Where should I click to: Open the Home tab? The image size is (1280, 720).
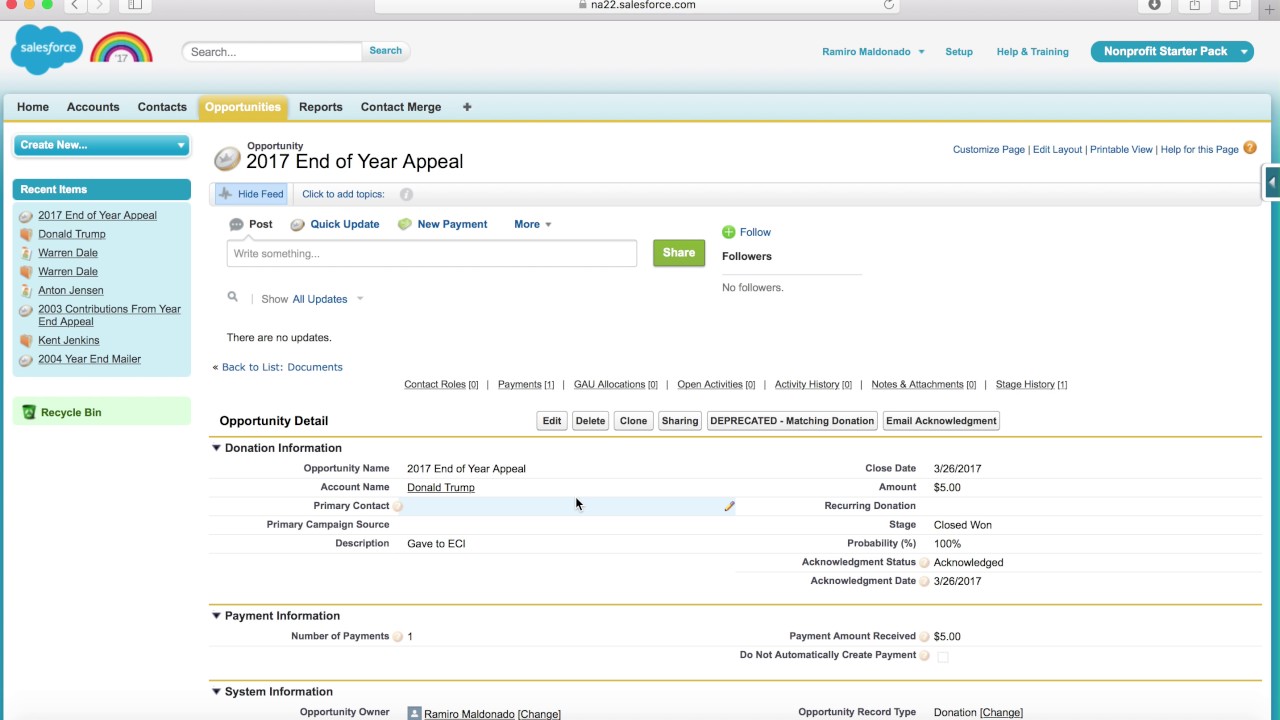pyautogui.click(x=33, y=107)
